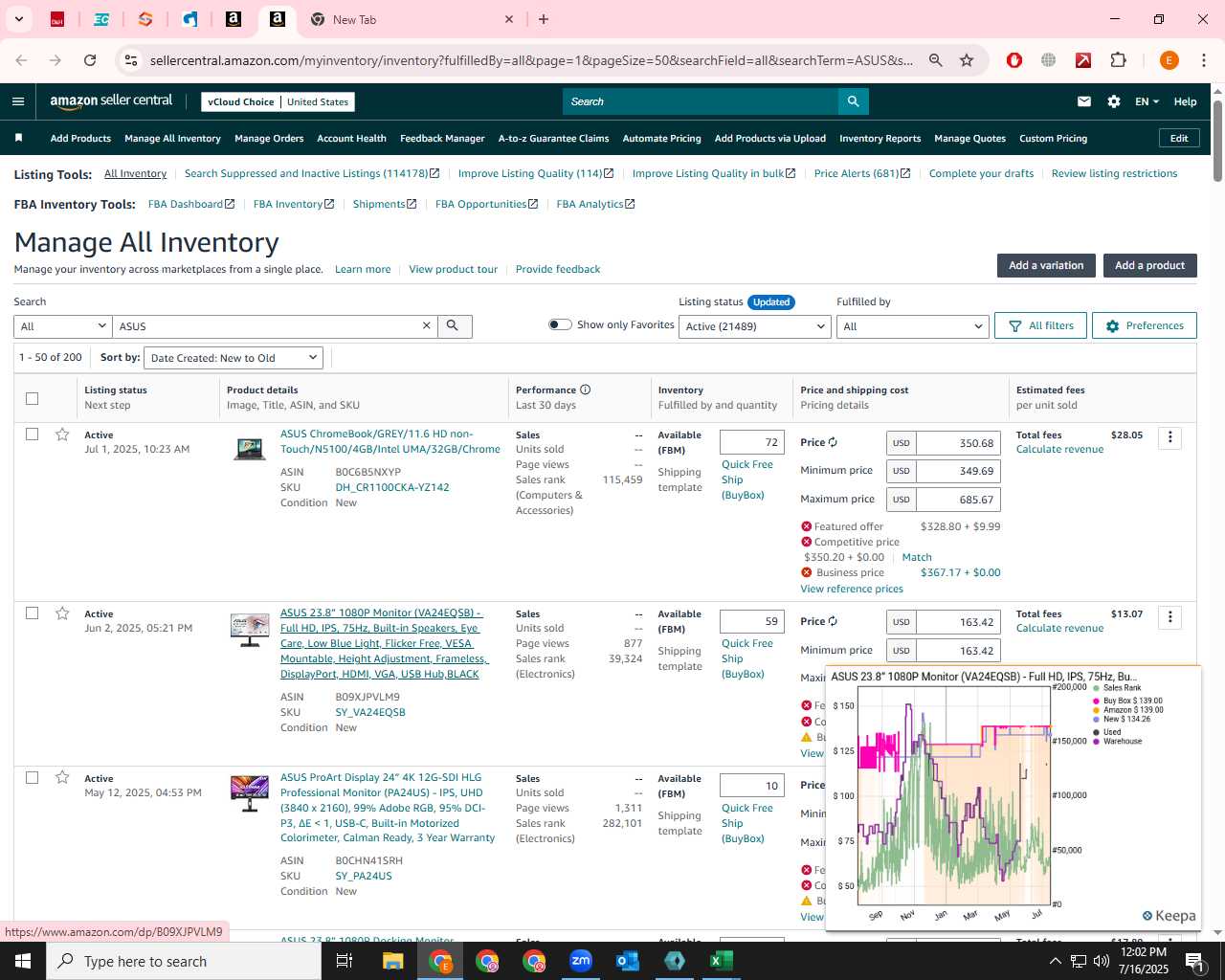This screenshot has height=980, width=1225.
Task: Click Match link for competitive price
Action: pos(917,557)
